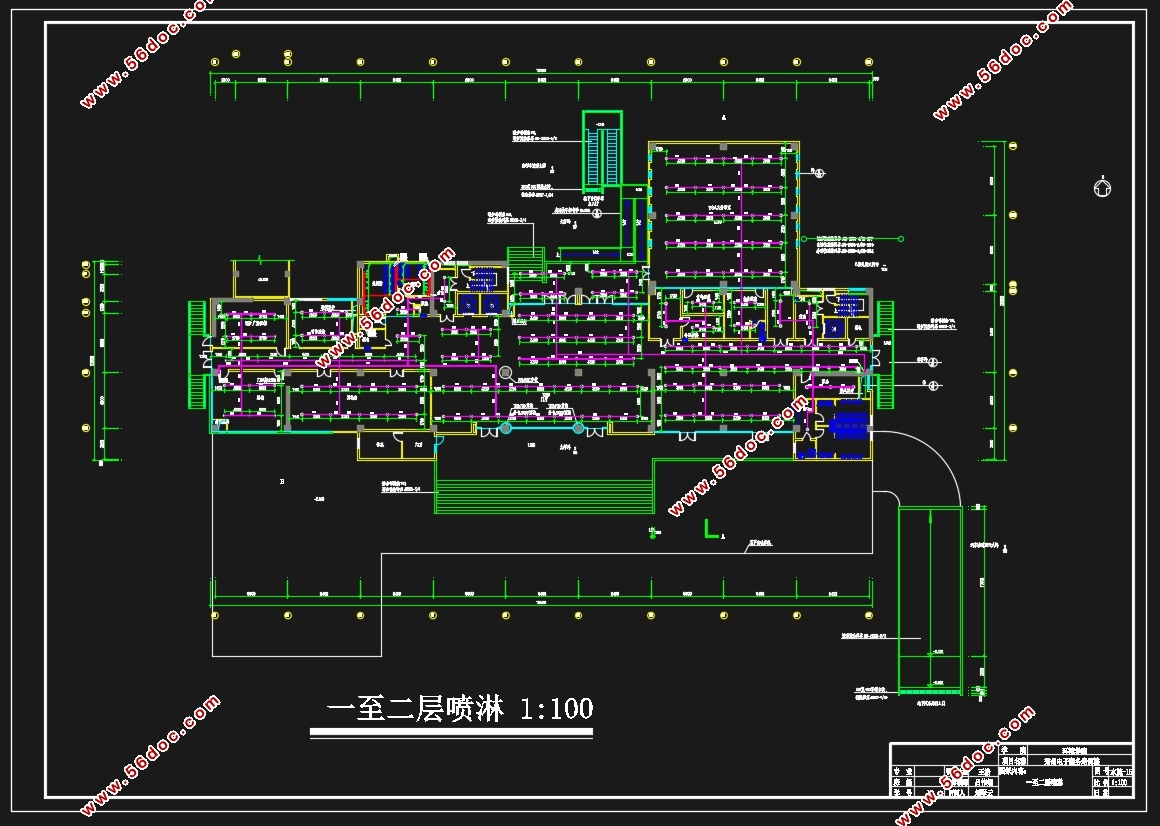Image resolution: width=1160 pixels, height=826 pixels.
Task: Click the circled riser marker near main corridor
Action: 505,373
